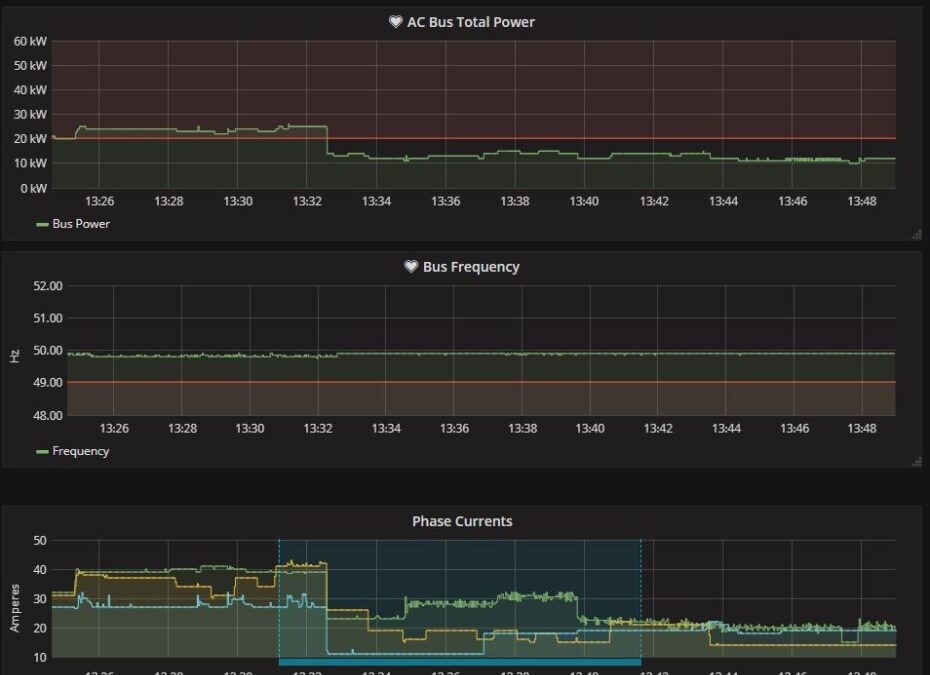930x675 pixels.
Task: Click the 40 kW axis label
Action: (30, 90)
